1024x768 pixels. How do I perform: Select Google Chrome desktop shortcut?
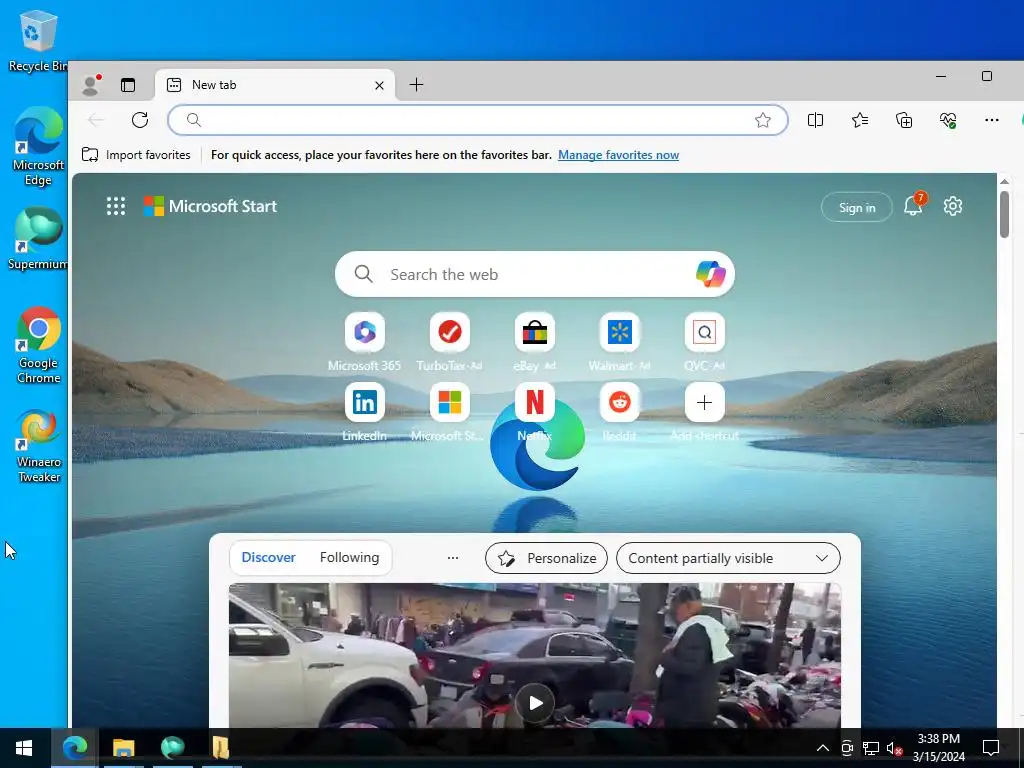coord(39,345)
